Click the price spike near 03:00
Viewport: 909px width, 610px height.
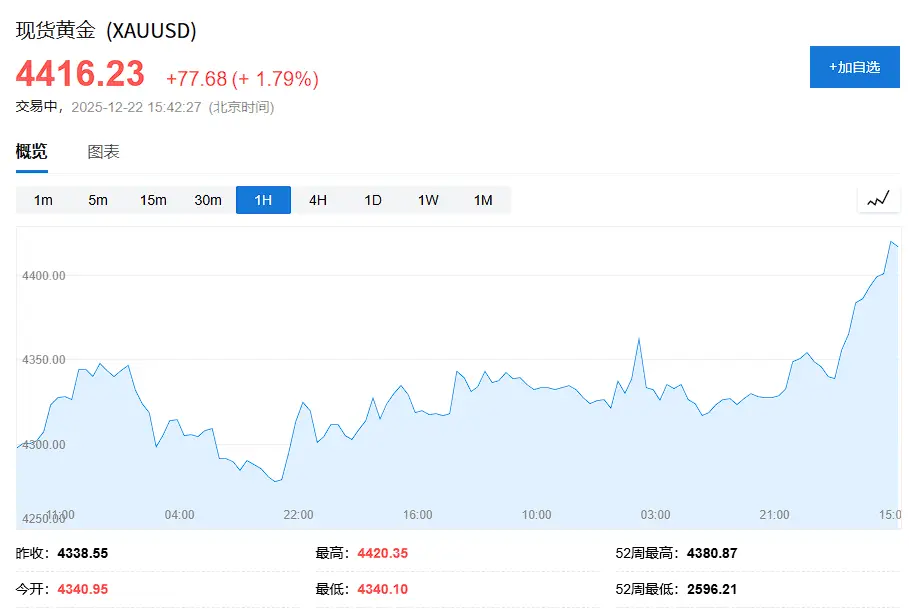[638, 340]
